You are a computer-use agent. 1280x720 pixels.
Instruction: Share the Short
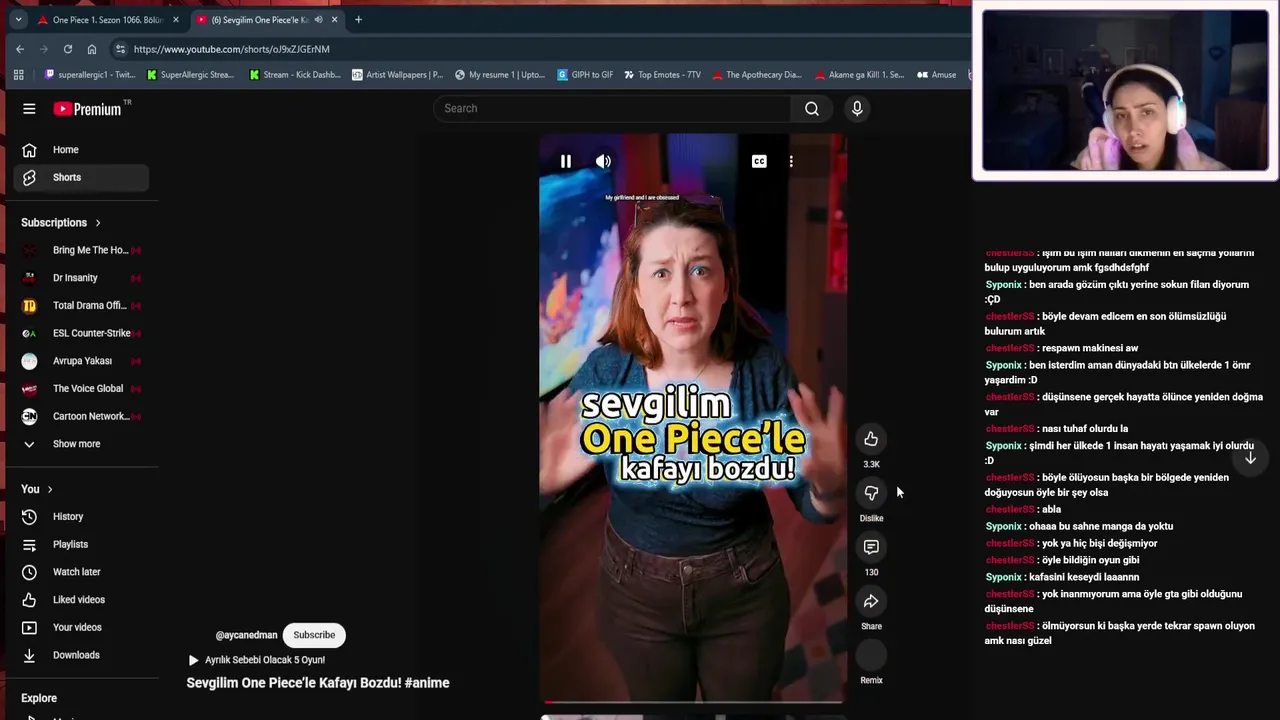871,601
